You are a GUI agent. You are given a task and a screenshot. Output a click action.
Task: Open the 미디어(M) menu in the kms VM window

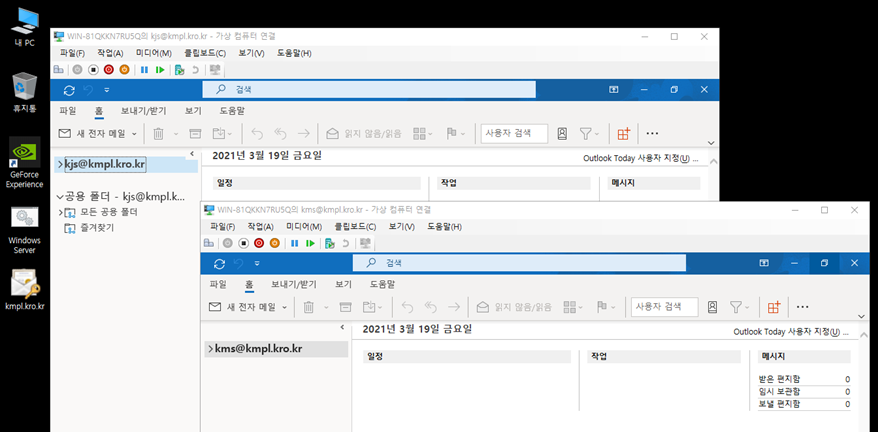click(x=304, y=226)
